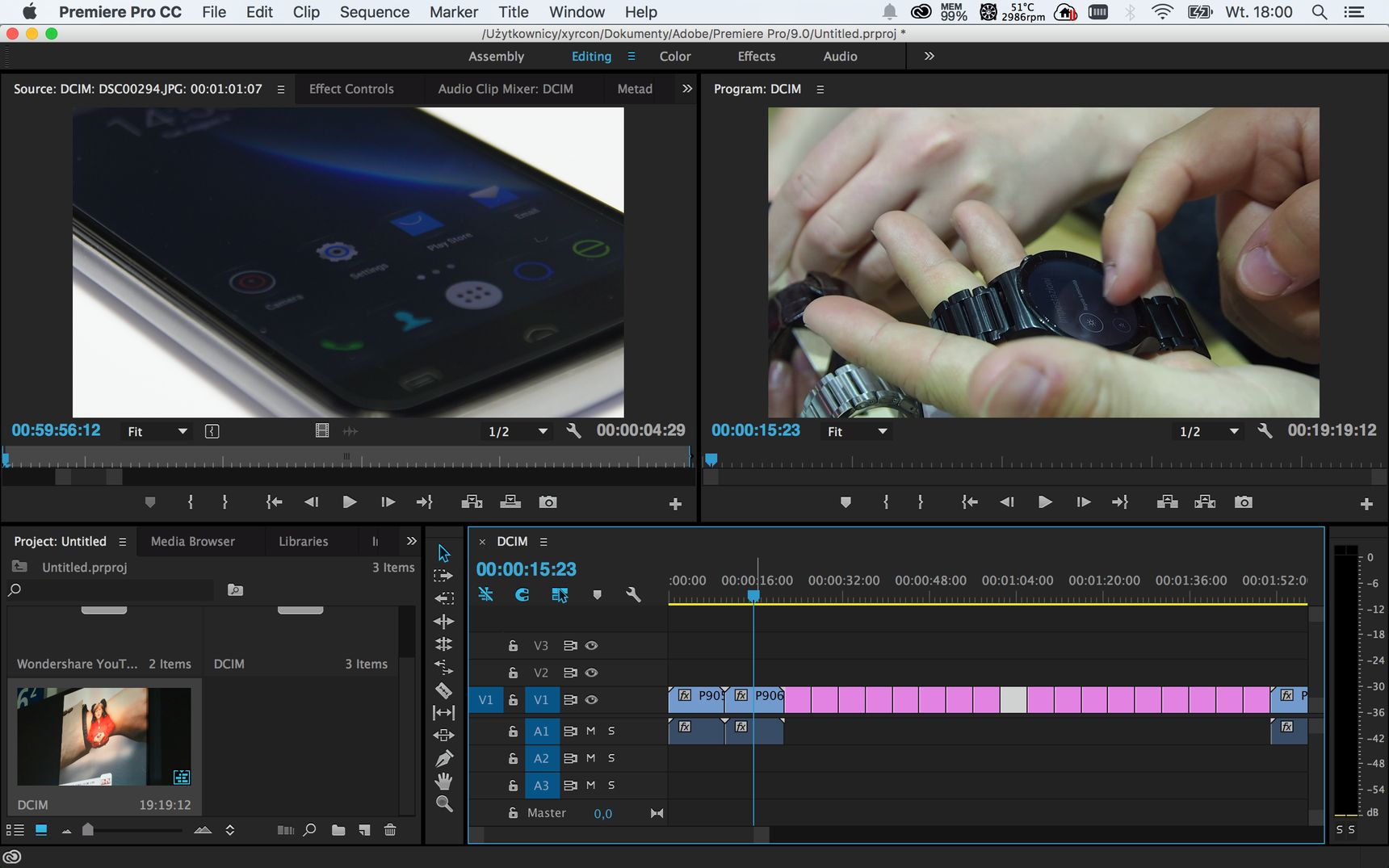The height and width of the screenshot is (868, 1389).
Task: Select the Selection tool arrow
Action: (x=444, y=553)
